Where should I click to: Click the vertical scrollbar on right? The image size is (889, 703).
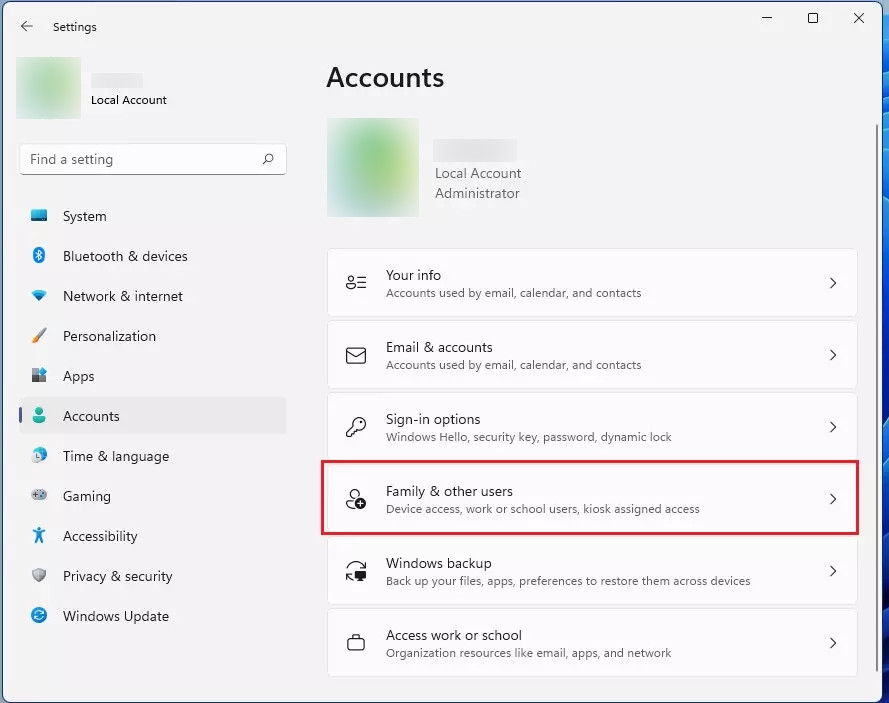pos(877,397)
